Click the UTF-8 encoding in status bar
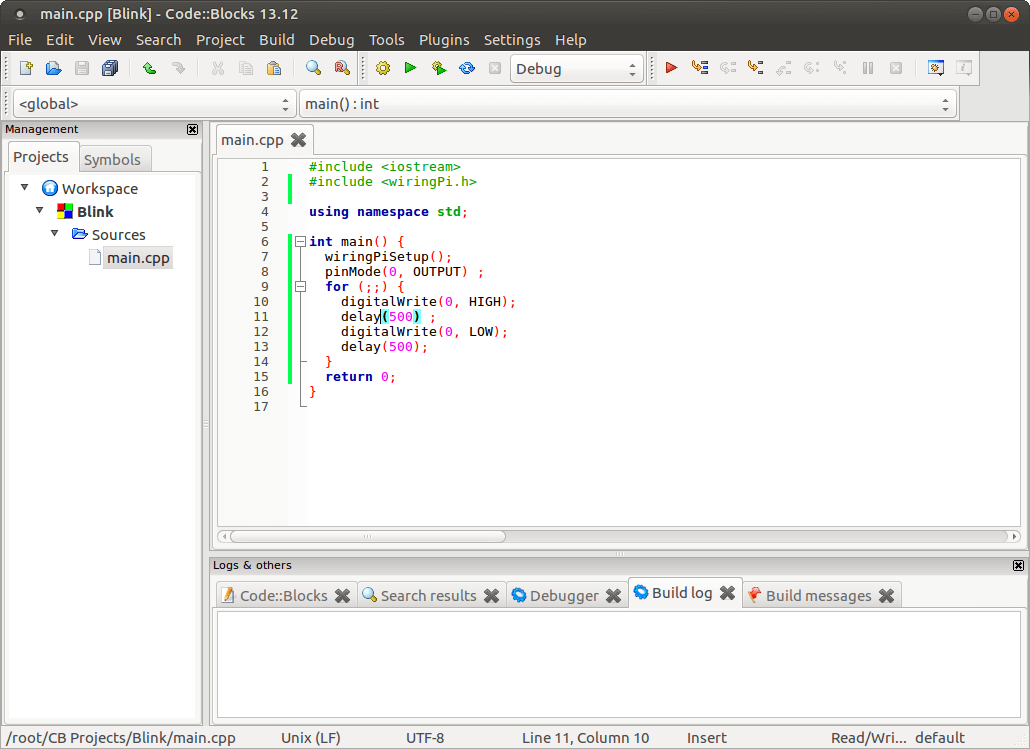 425,738
